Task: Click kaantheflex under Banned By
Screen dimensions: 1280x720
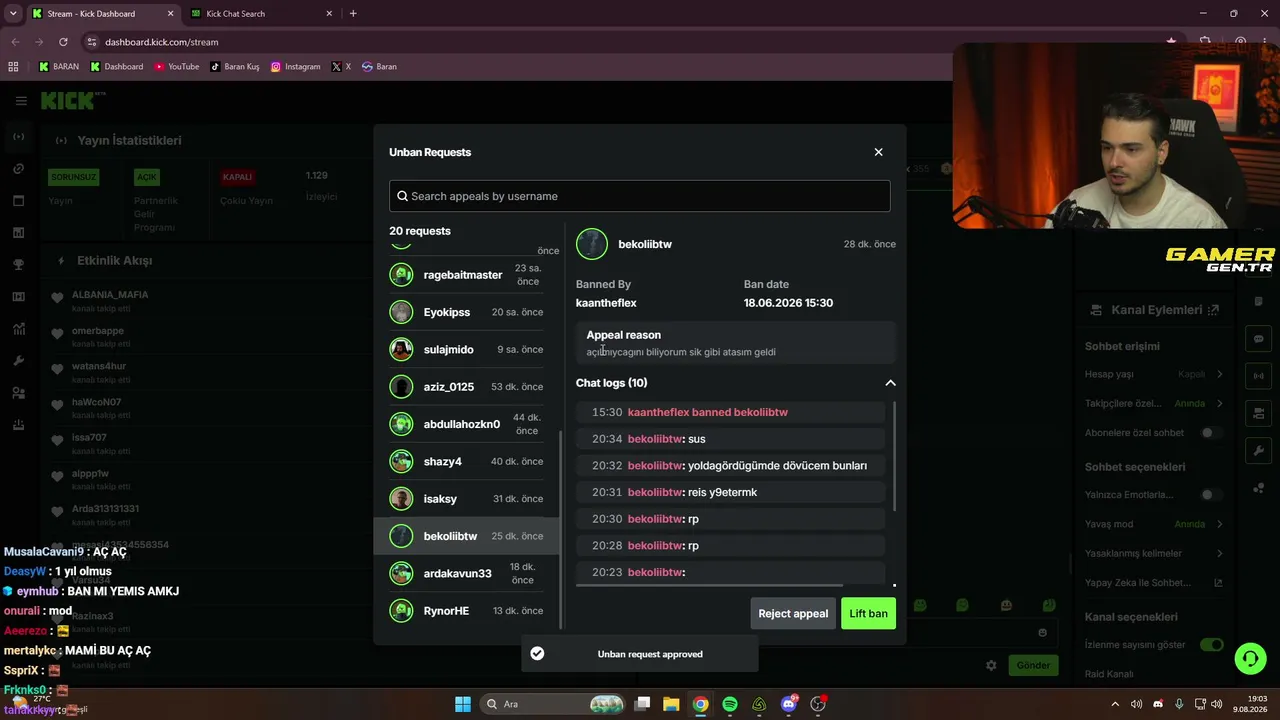Action: tap(606, 303)
